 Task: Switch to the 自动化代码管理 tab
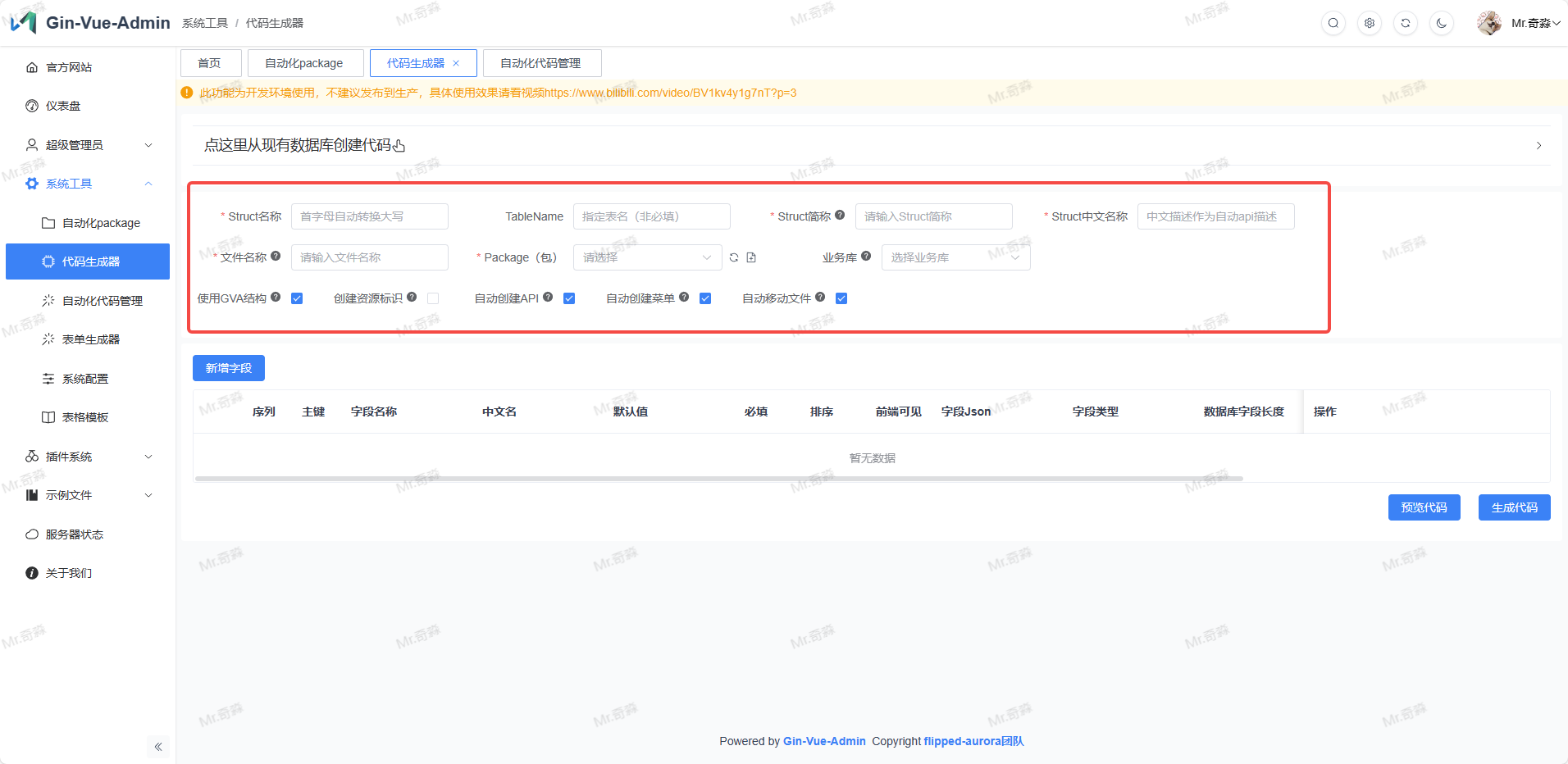click(x=541, y=63)
